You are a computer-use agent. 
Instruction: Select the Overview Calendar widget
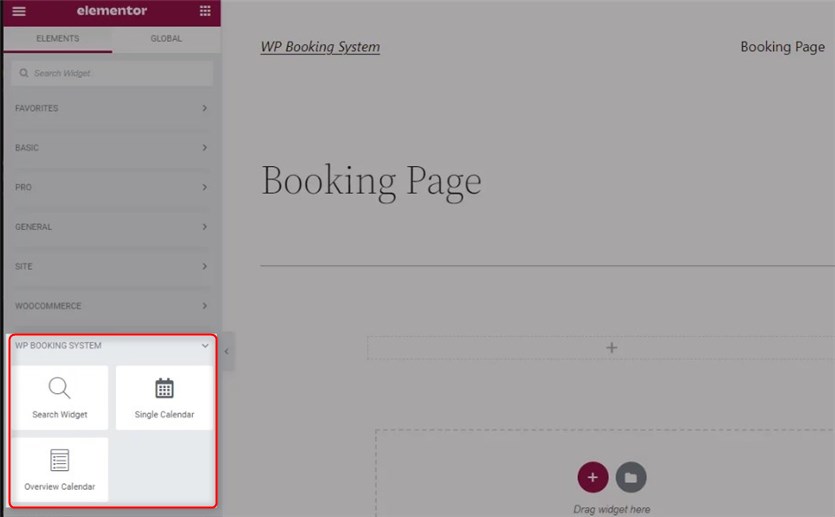[x=60, y=469]
